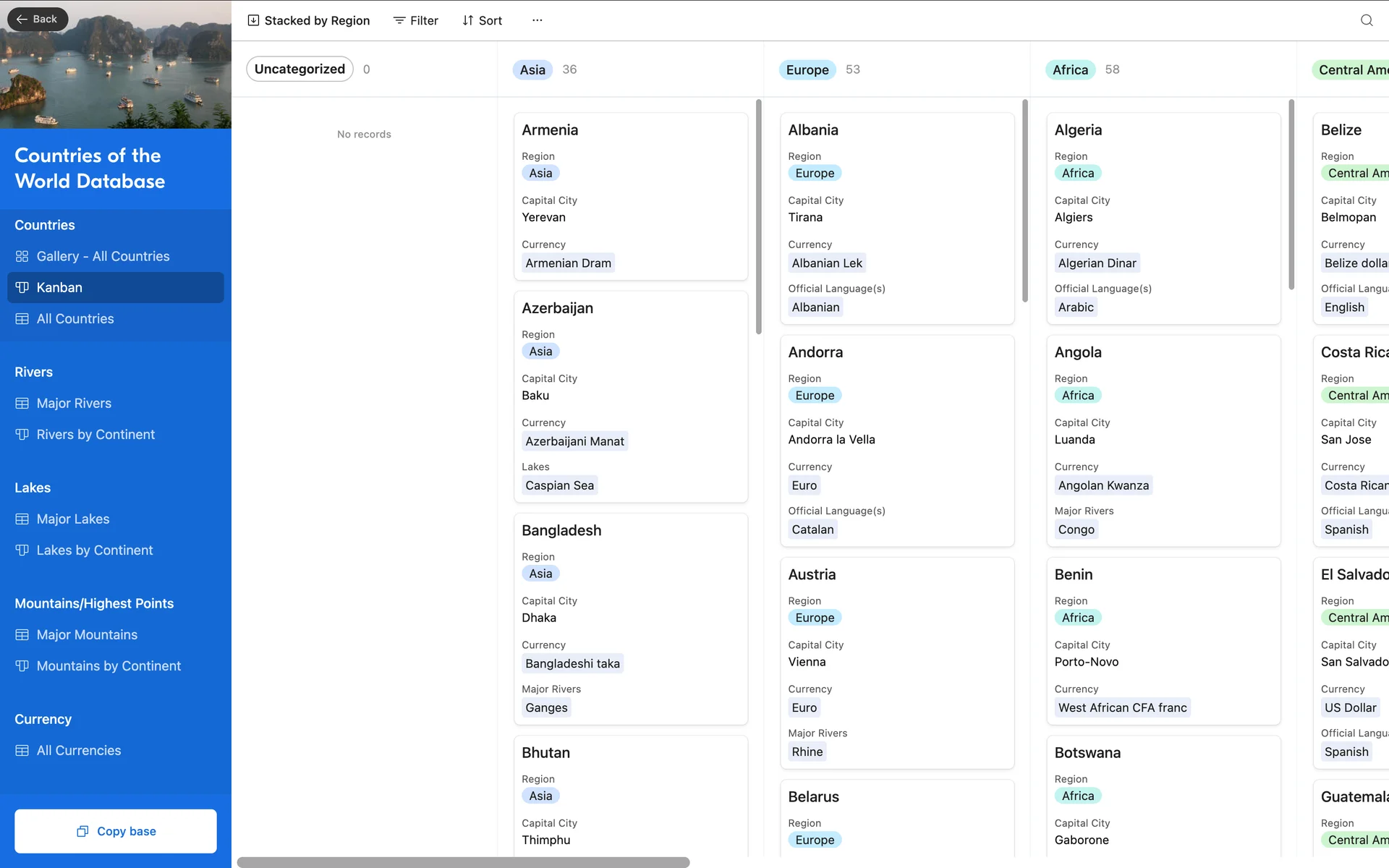This screenshot has height=868, width=1389.
Task: Click the Major Rivers table icon
Action: coord(22,403)
